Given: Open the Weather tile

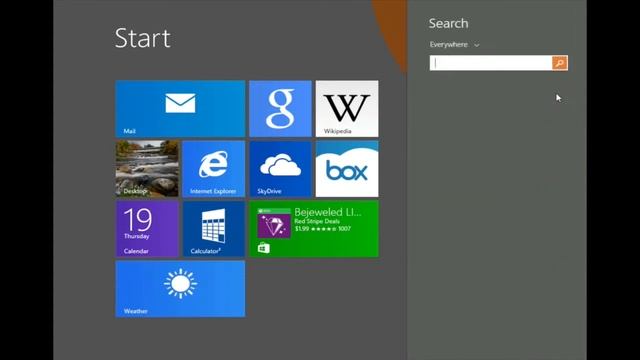Looking at the screenshot, I should tap(180, 289).
